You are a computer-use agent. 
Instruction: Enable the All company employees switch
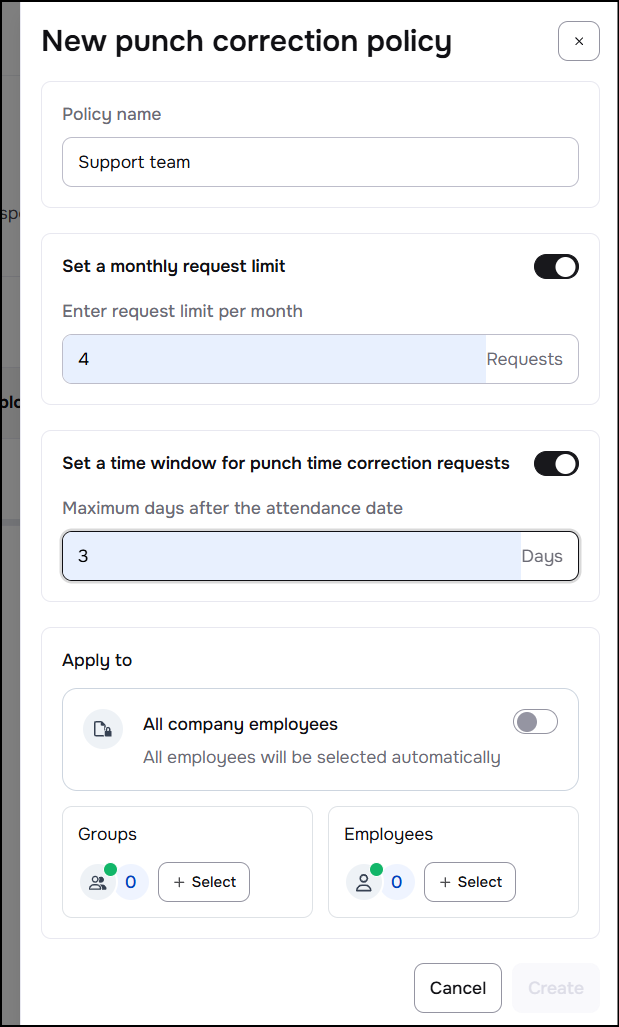click(535, 722)
